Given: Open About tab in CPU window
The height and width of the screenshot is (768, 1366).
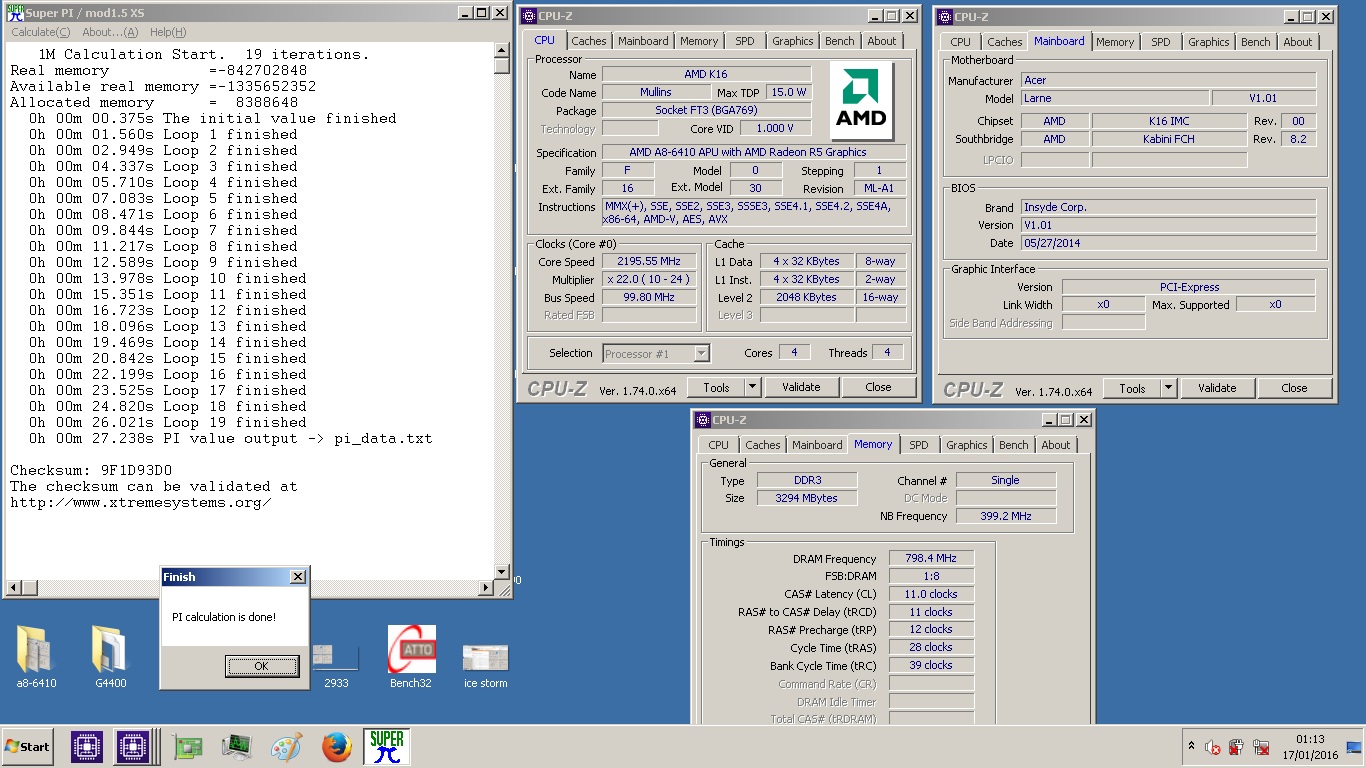Looking at the screenshot, I should point(882,41).
